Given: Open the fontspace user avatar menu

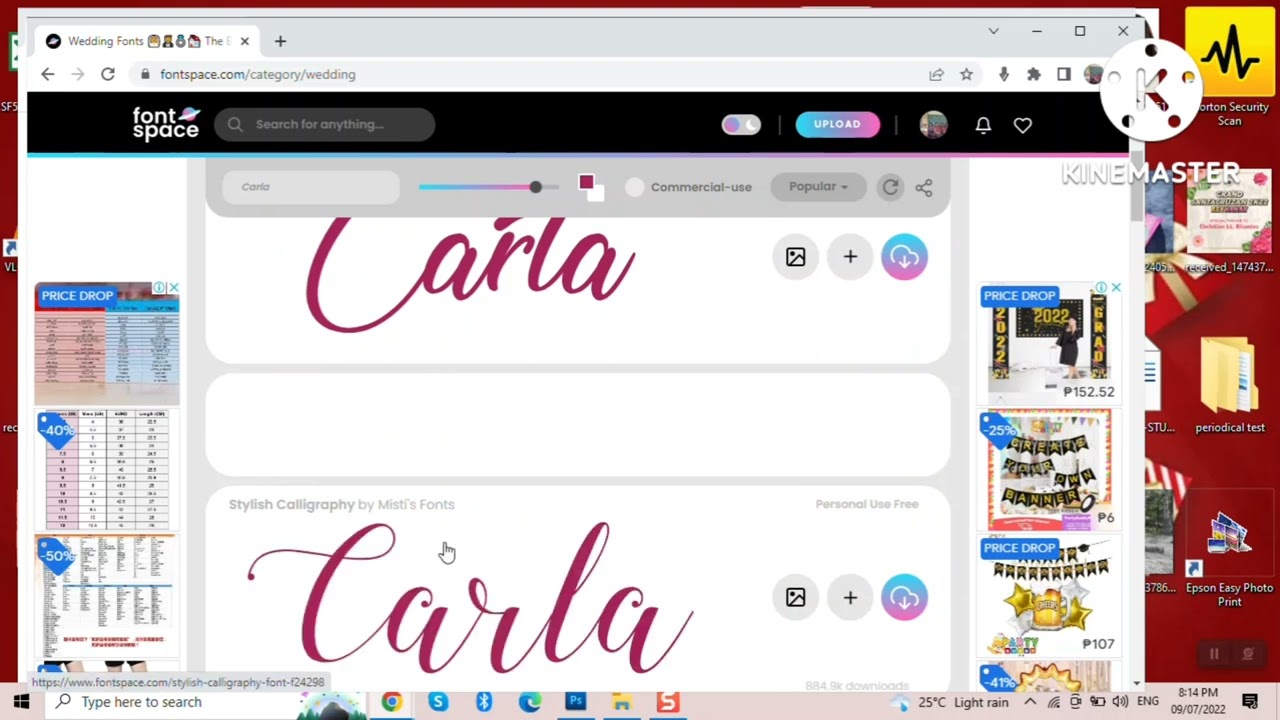Looking at the screenshot, I should (933, 124).
